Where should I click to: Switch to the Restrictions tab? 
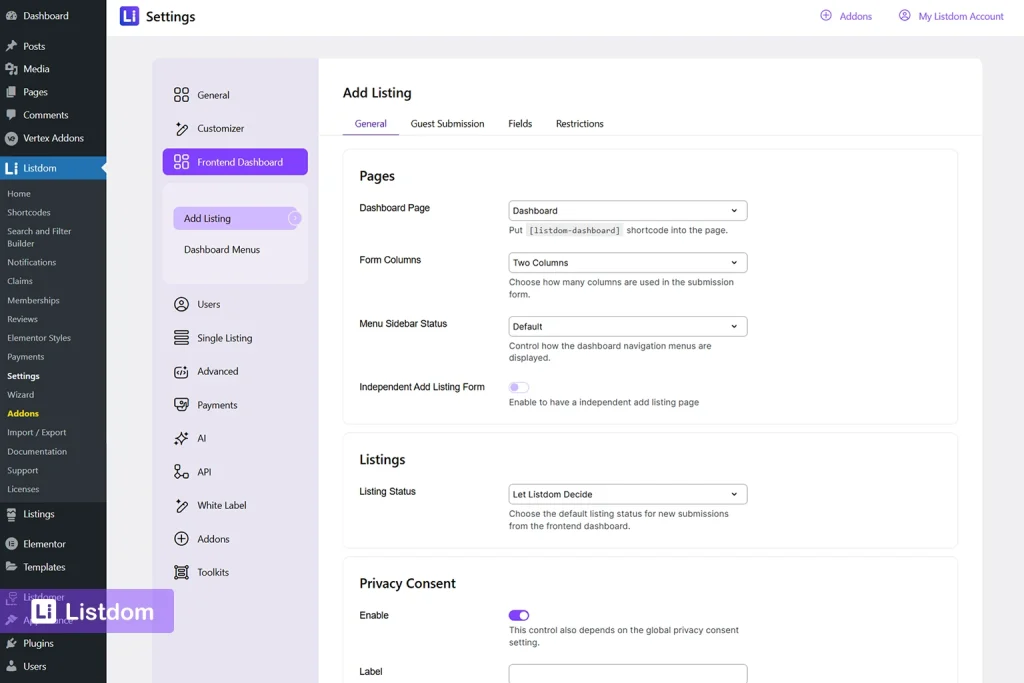click(579, 123)
